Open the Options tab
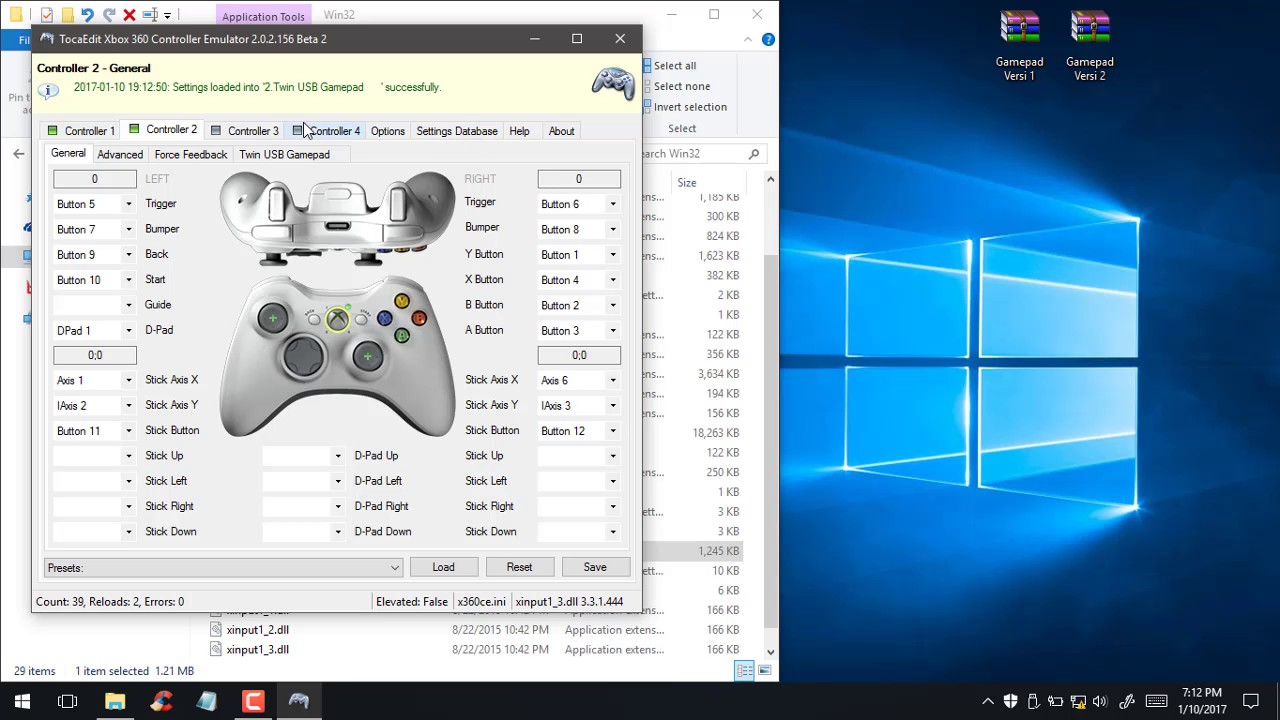 point(388,131)
